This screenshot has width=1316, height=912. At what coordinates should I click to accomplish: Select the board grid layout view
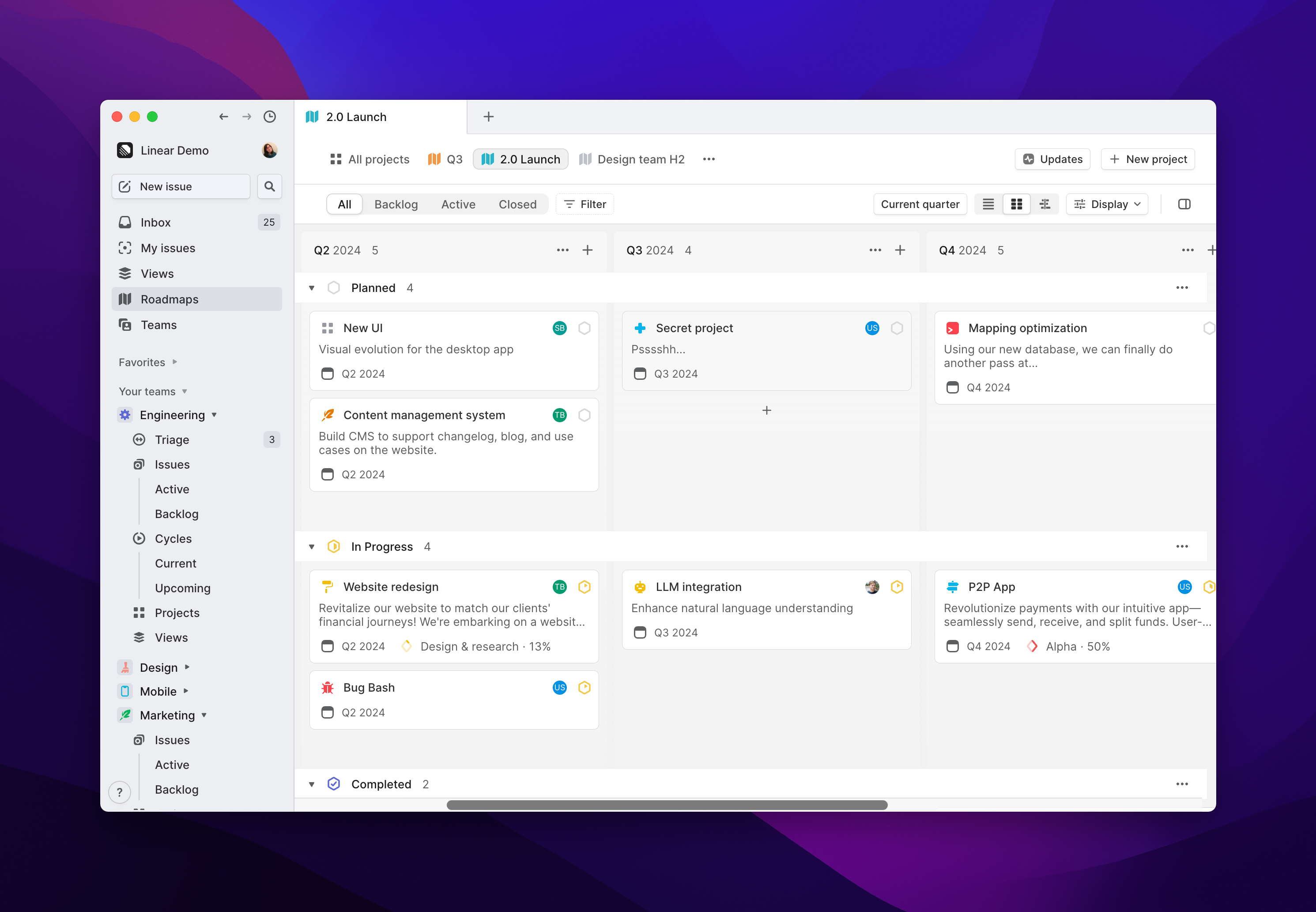[x=1017, y=204]
